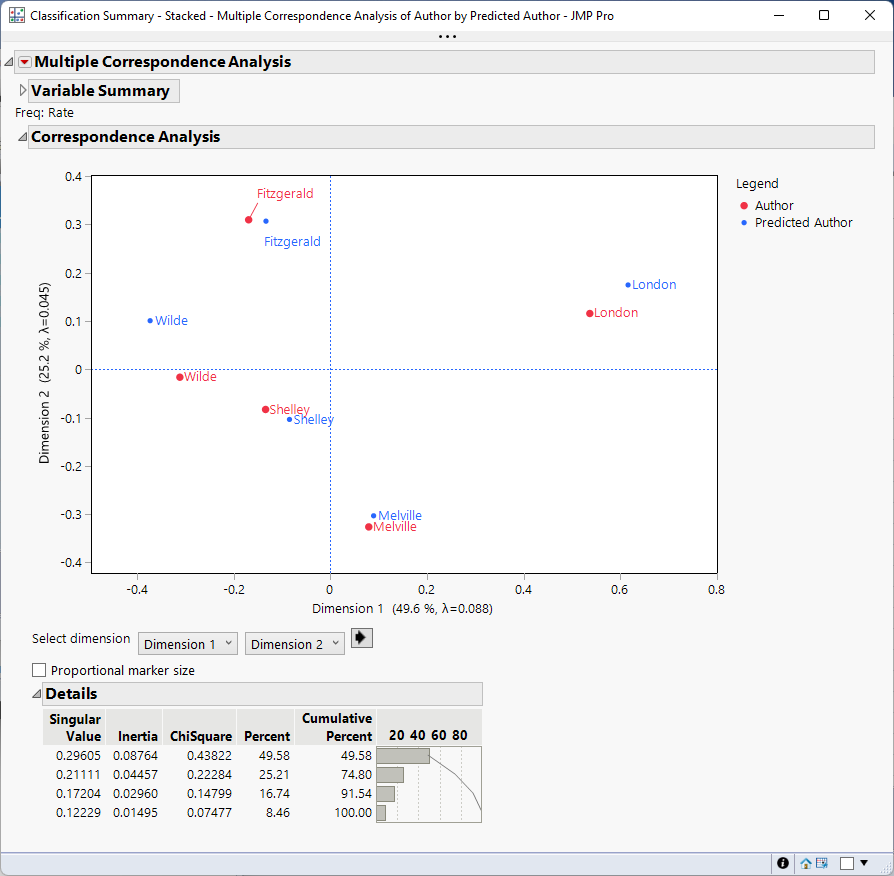Open the Dimension 2 dropdown
Image resolution: width=894 pixels, height=876 pixels.
[x=294, y=643]
